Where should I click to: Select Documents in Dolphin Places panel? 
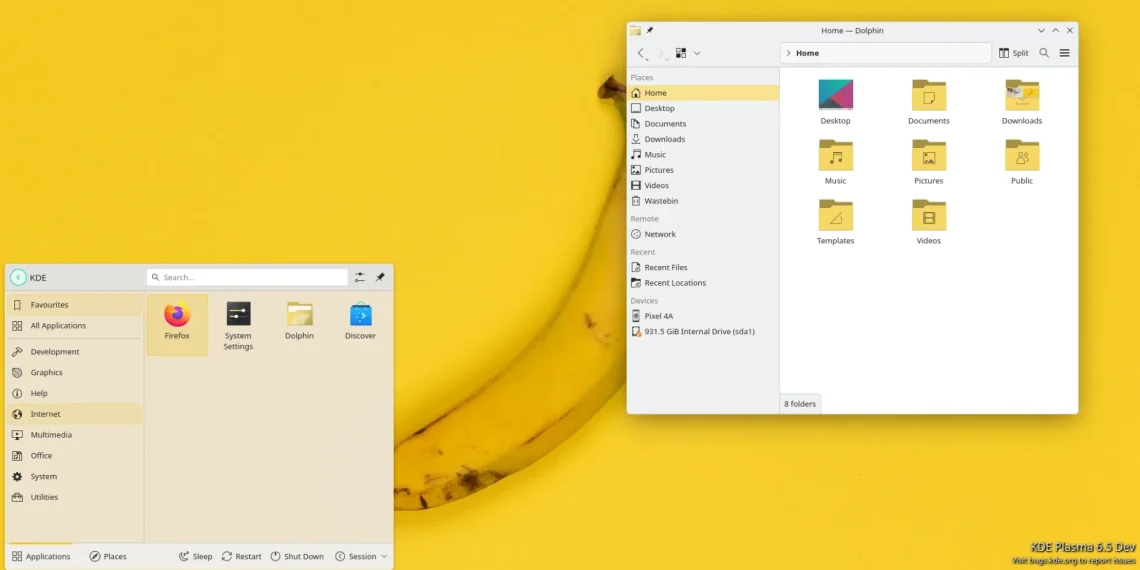click(702, 124)
